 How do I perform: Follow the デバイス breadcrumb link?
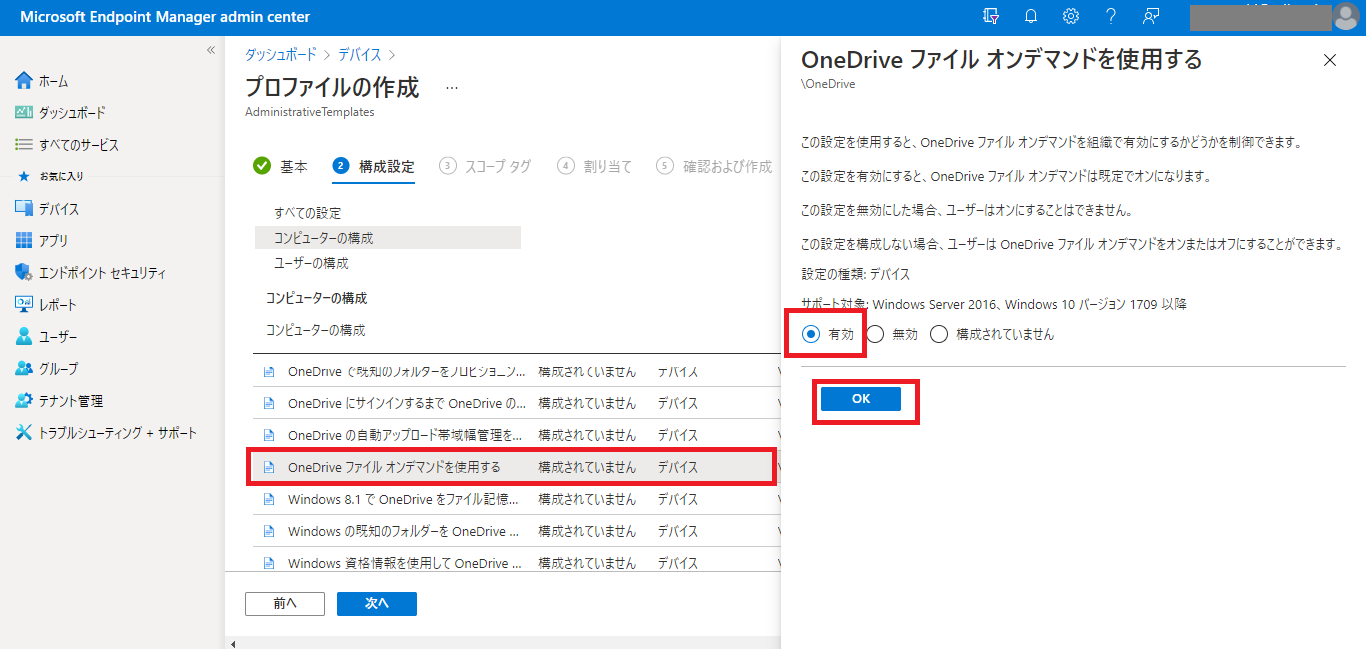[x=359, y=55]
